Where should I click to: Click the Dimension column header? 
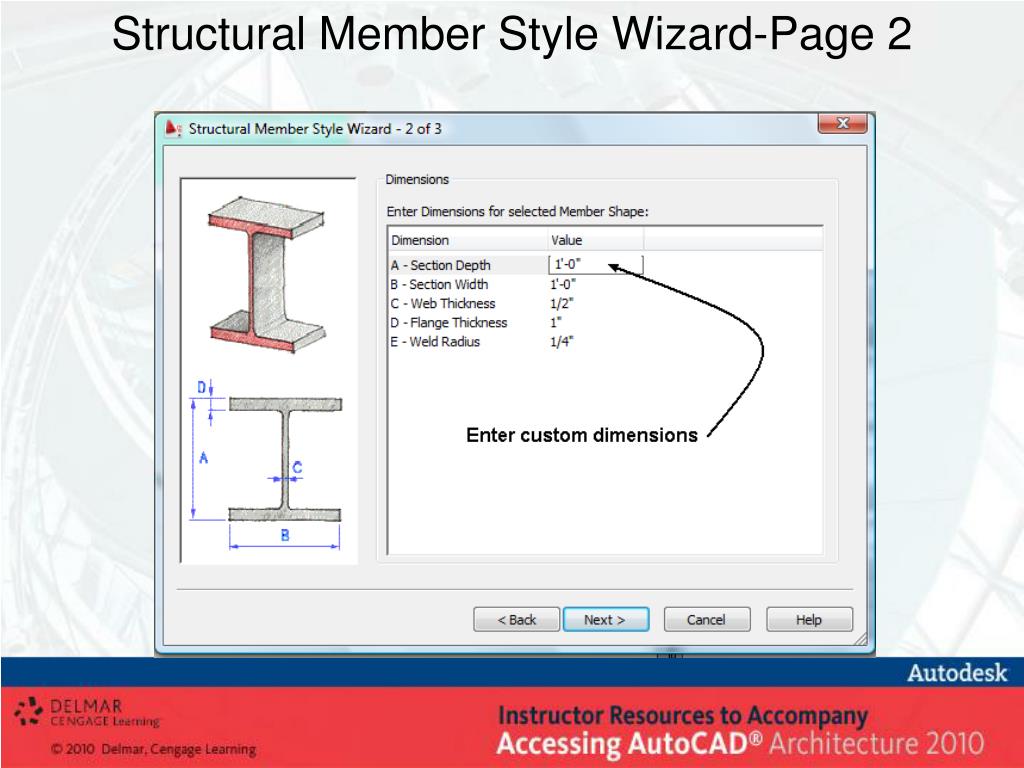pos(468,240)
